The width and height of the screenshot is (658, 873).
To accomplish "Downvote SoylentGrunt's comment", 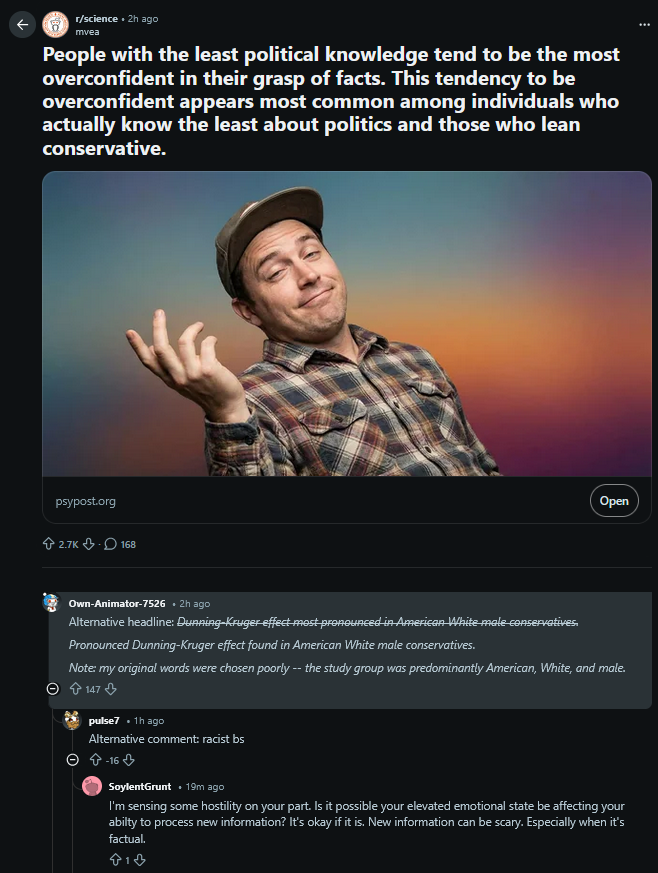I will [x=140, y=859].
